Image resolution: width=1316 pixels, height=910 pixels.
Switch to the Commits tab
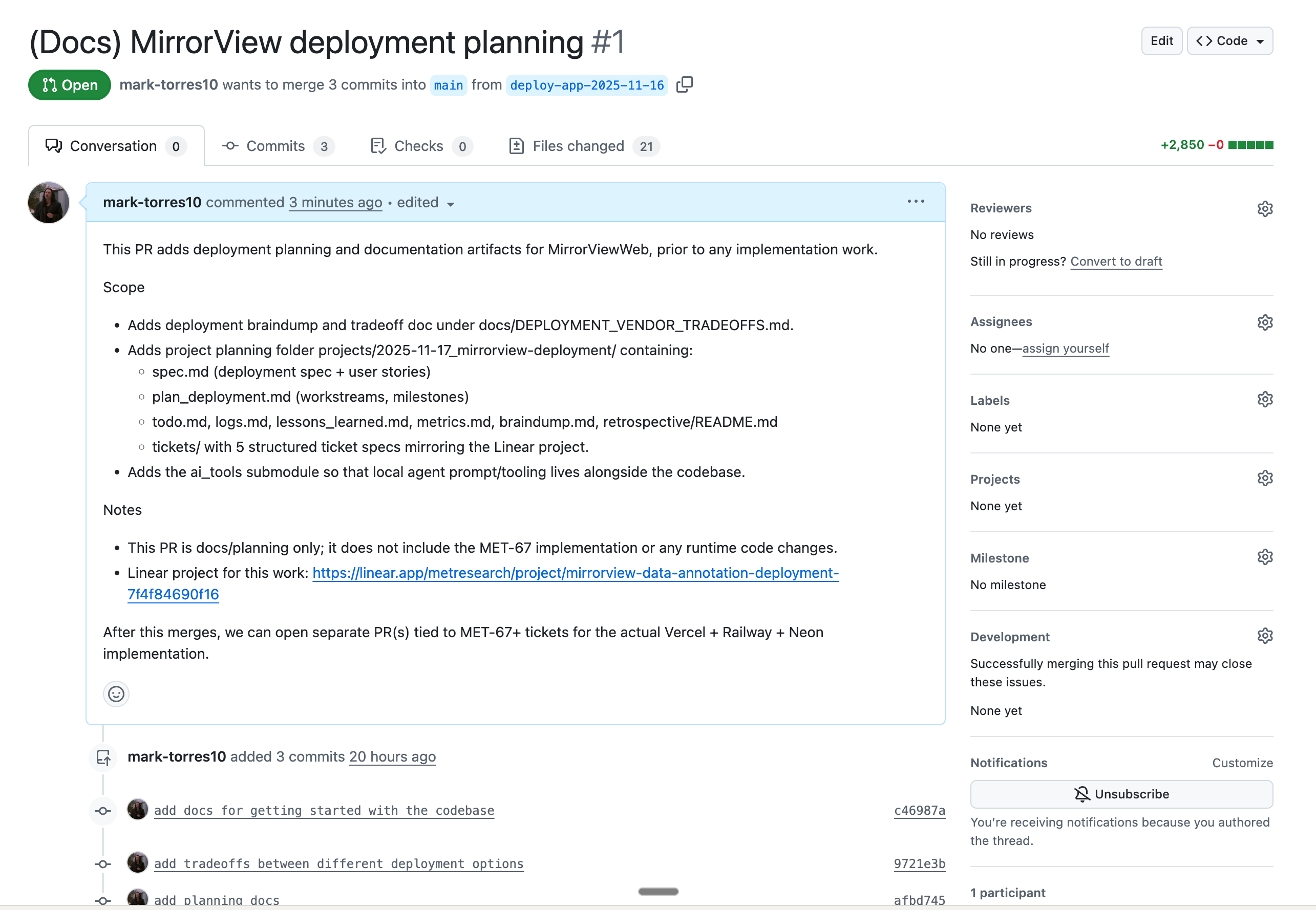277,146
